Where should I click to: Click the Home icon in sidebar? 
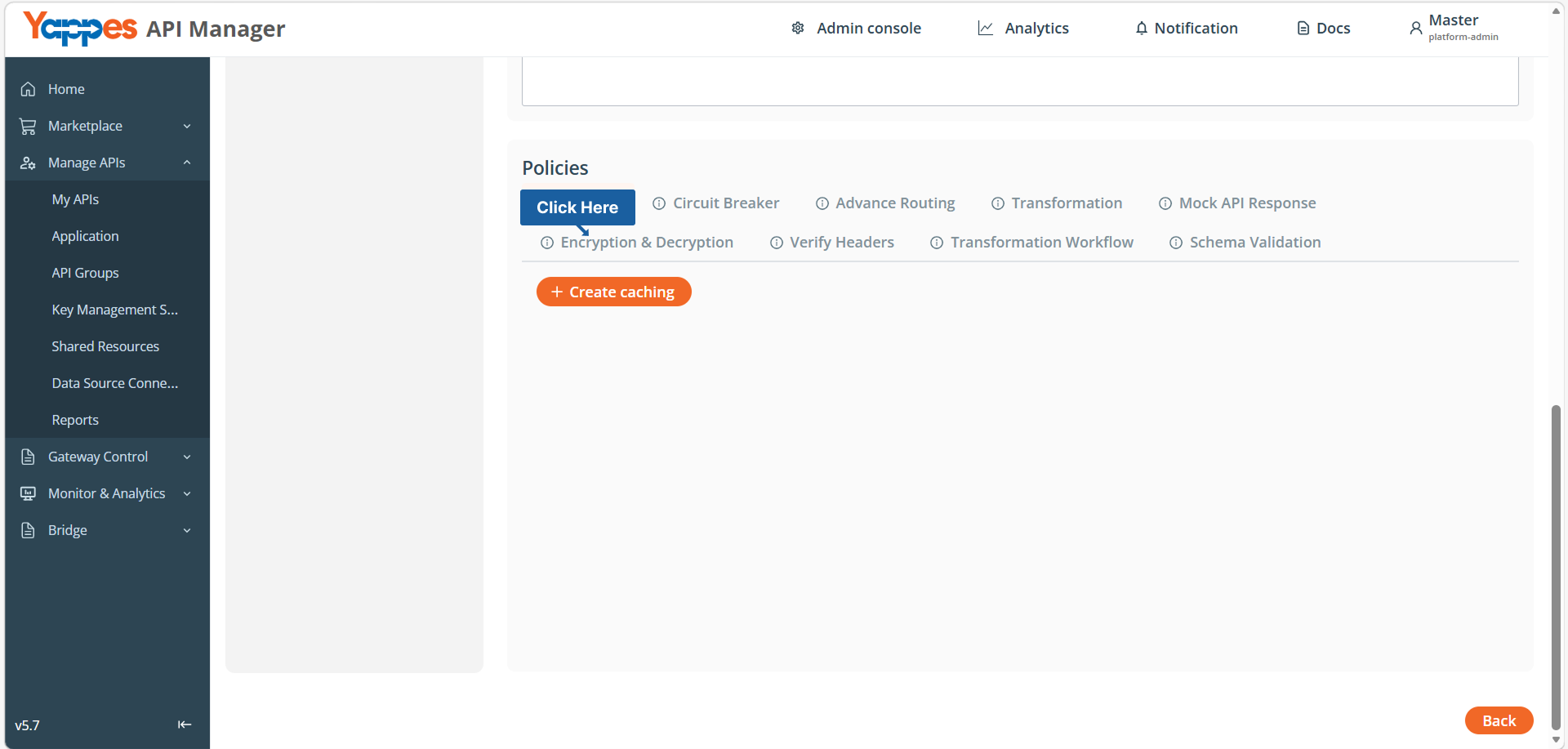[28, 89]
